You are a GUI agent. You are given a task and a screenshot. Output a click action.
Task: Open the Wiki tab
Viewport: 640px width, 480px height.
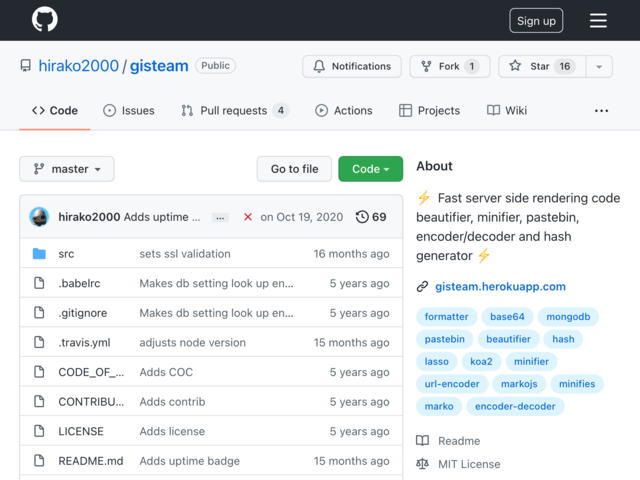click(x=507, y=111)
